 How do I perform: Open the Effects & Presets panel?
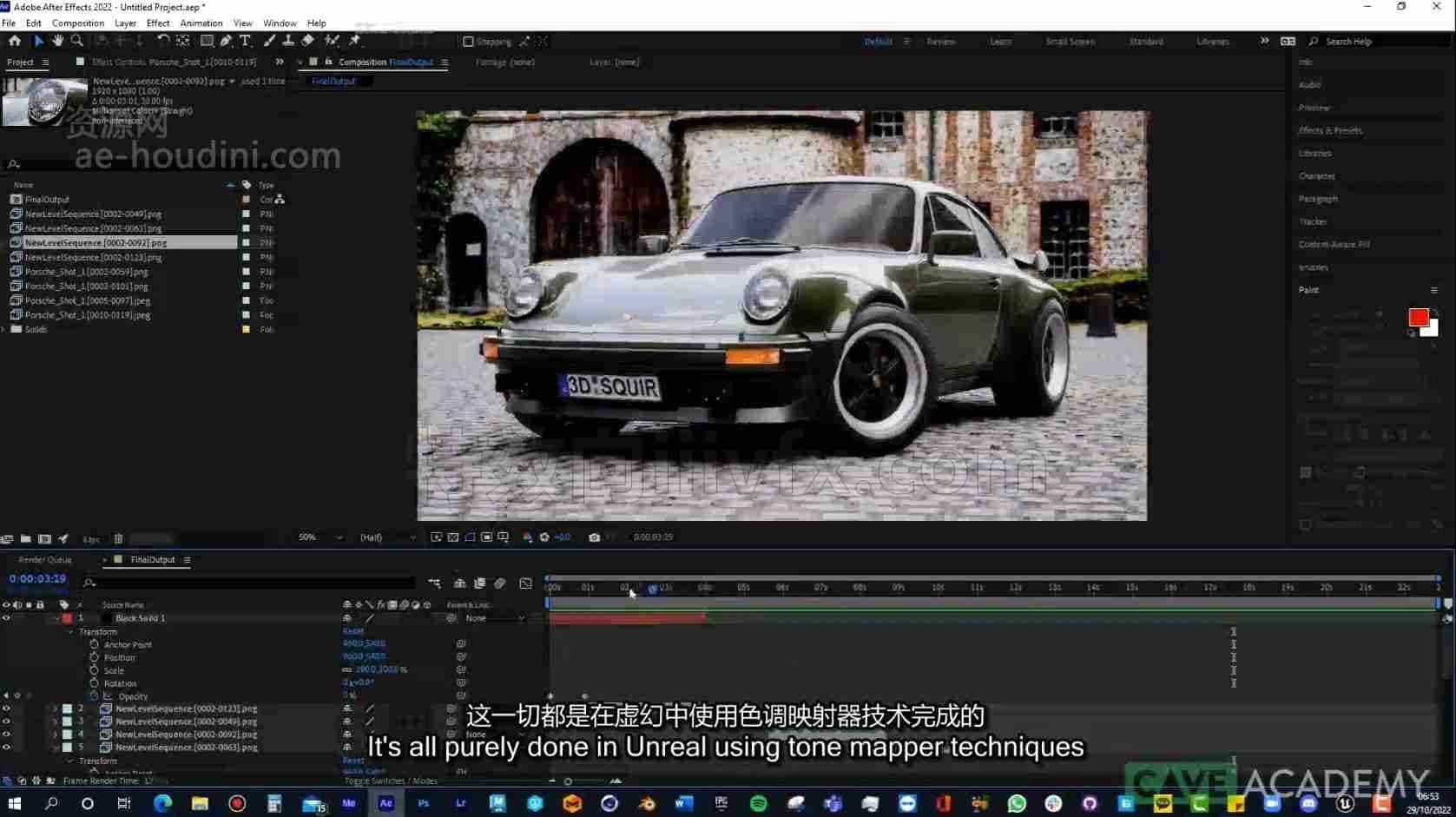[x=1330, y=130]
